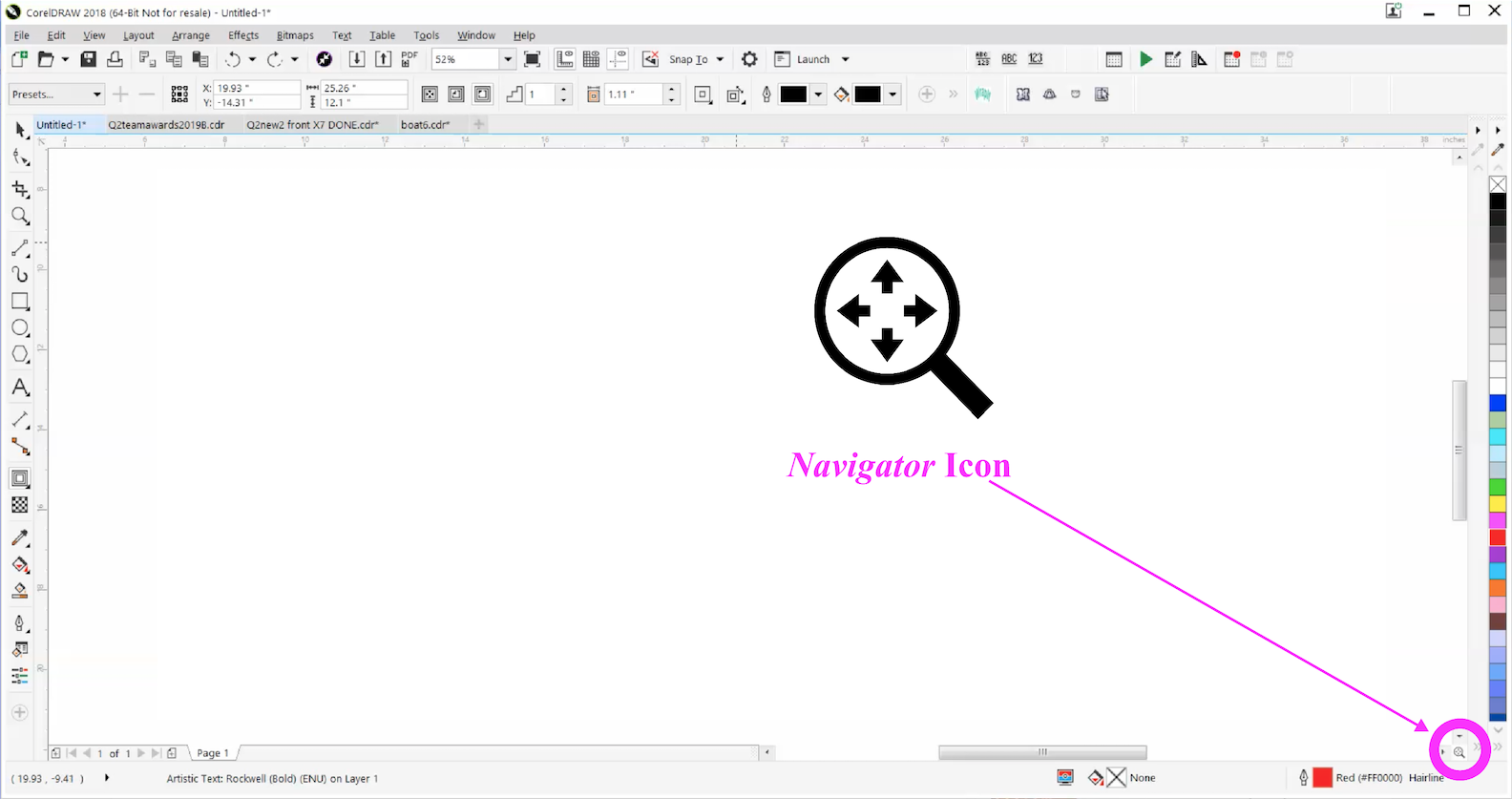Toggle Show Guidelines button

click(619, 59)
